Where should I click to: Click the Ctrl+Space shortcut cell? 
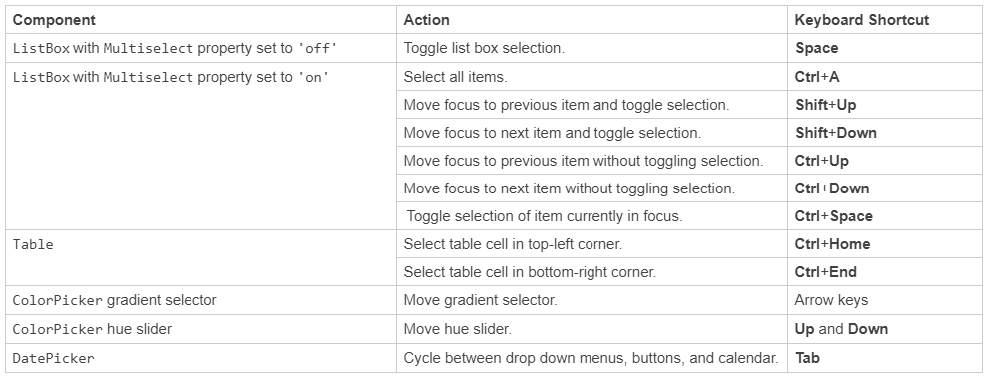[x=885, y=216]
